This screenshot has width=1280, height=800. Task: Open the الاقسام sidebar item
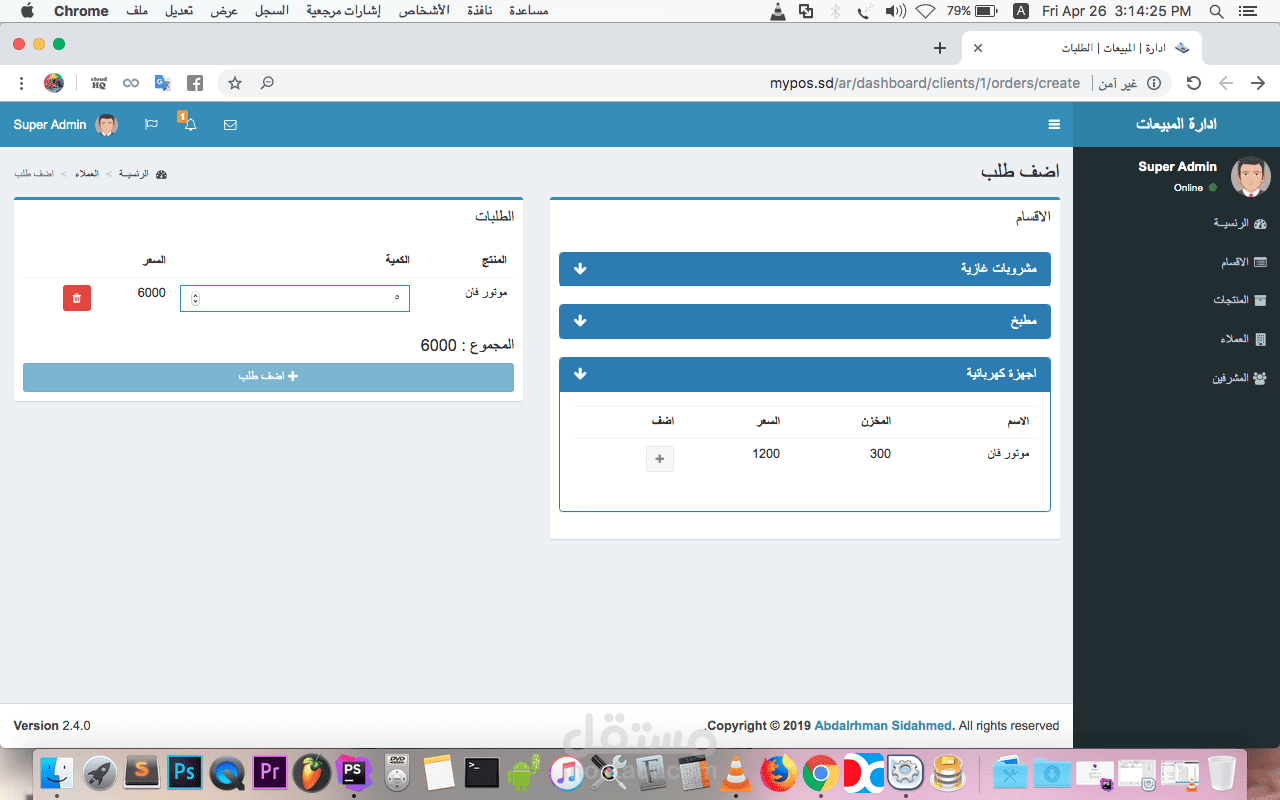[1243, 262]
